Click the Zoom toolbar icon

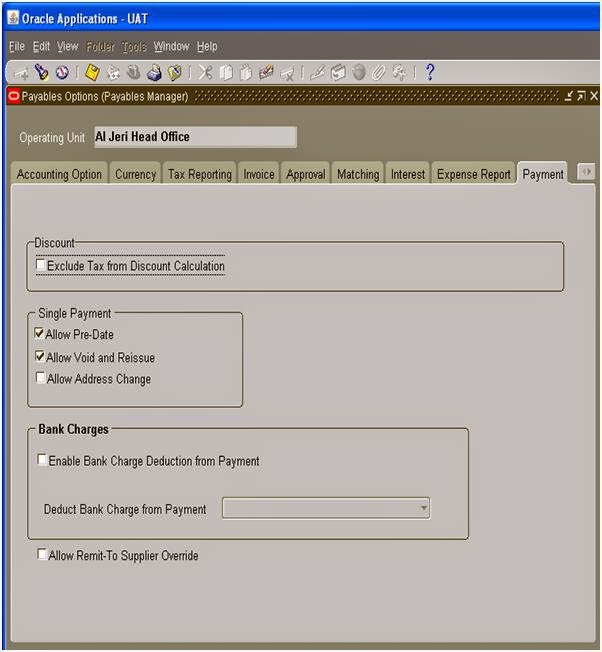[x=338, y=73]
